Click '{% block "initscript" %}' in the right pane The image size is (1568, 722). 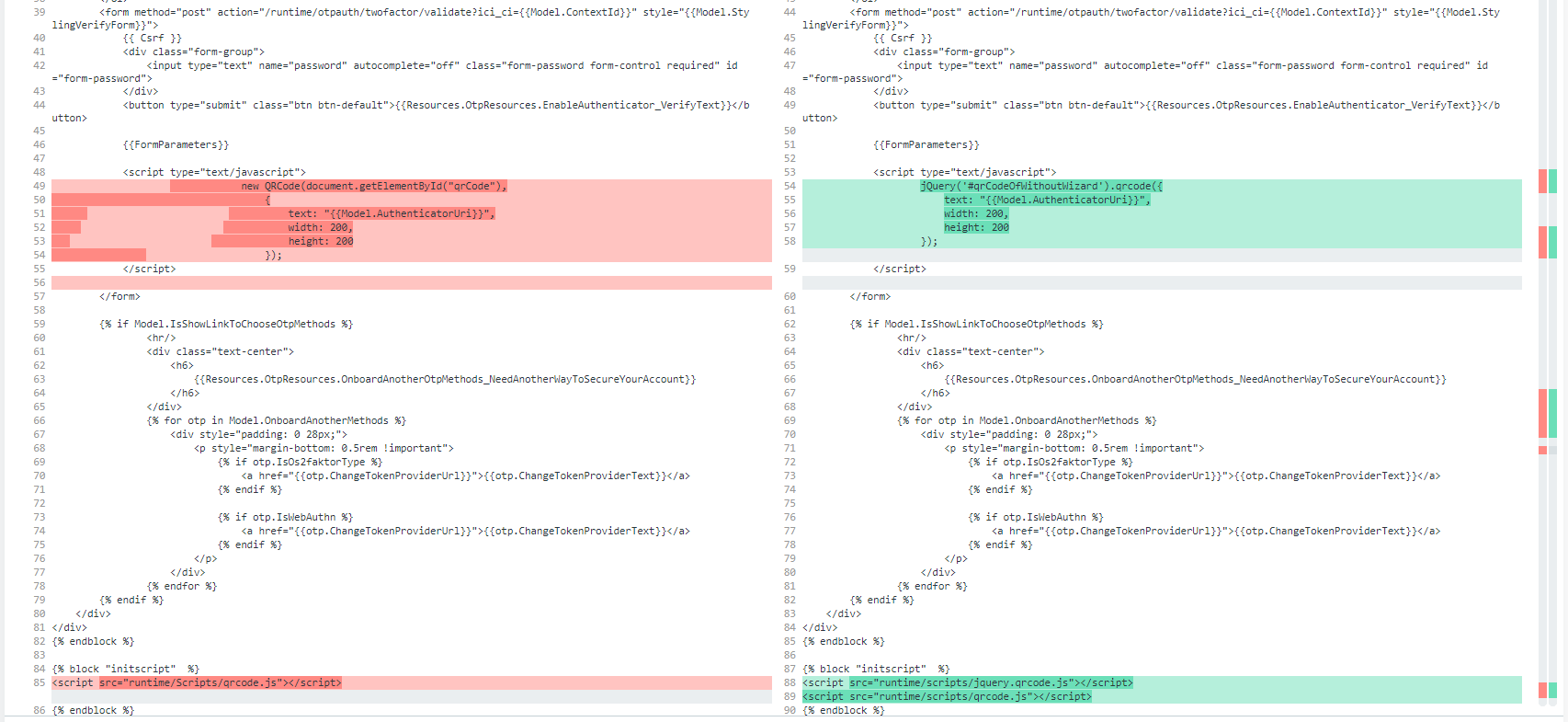[x=876, y=669]
